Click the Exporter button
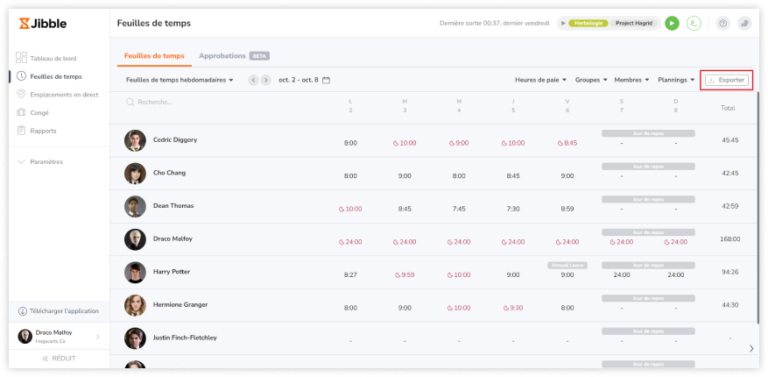The image size is (768, 377). click(727, 80)
